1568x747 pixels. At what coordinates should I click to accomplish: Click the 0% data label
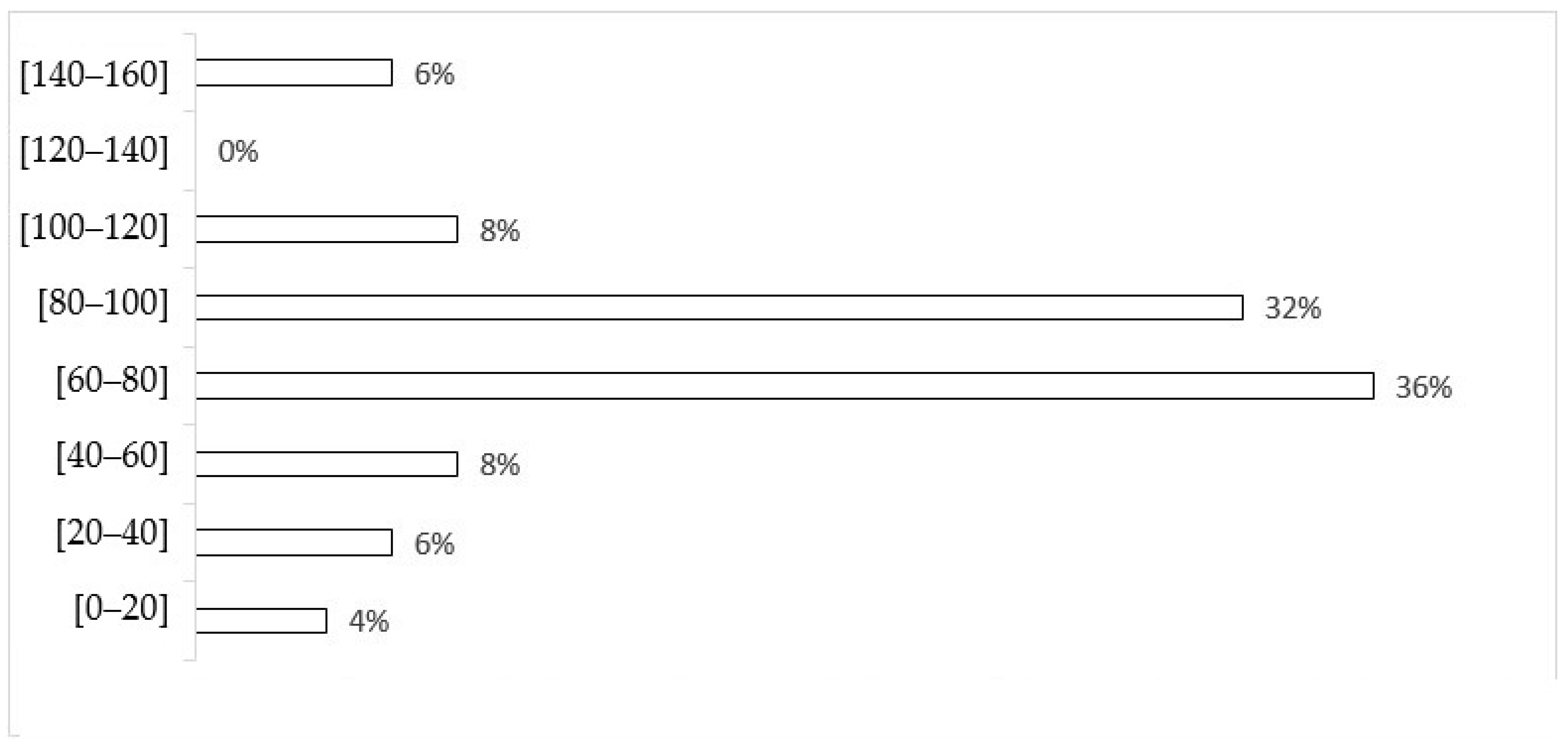[238, 151]
